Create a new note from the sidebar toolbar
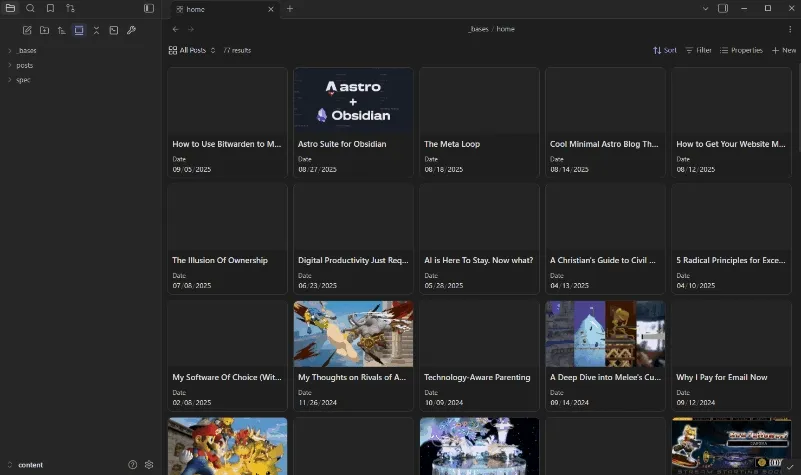 click(27, 30)
